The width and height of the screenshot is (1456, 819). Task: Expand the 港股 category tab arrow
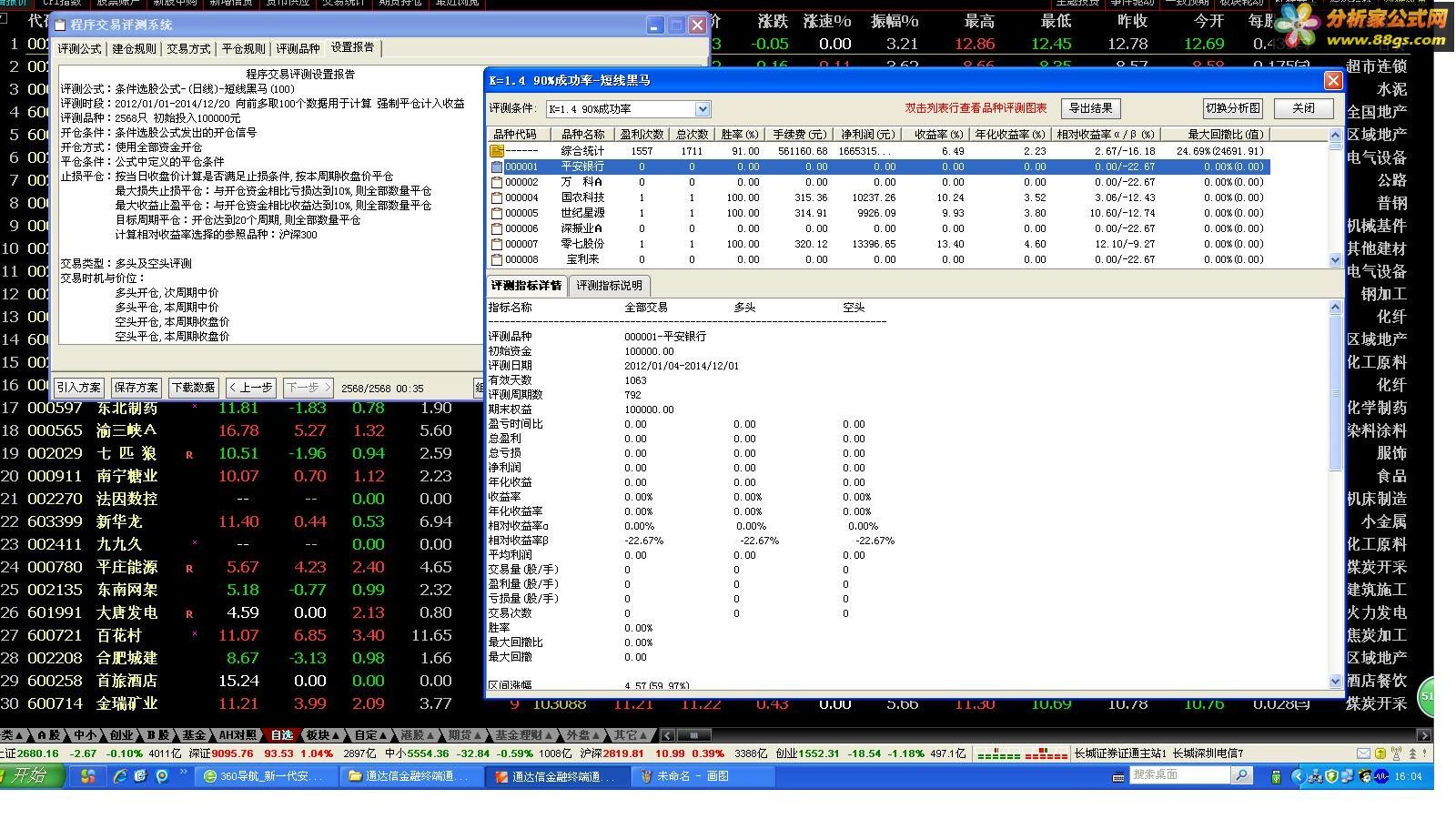click(x=431, y=735)
